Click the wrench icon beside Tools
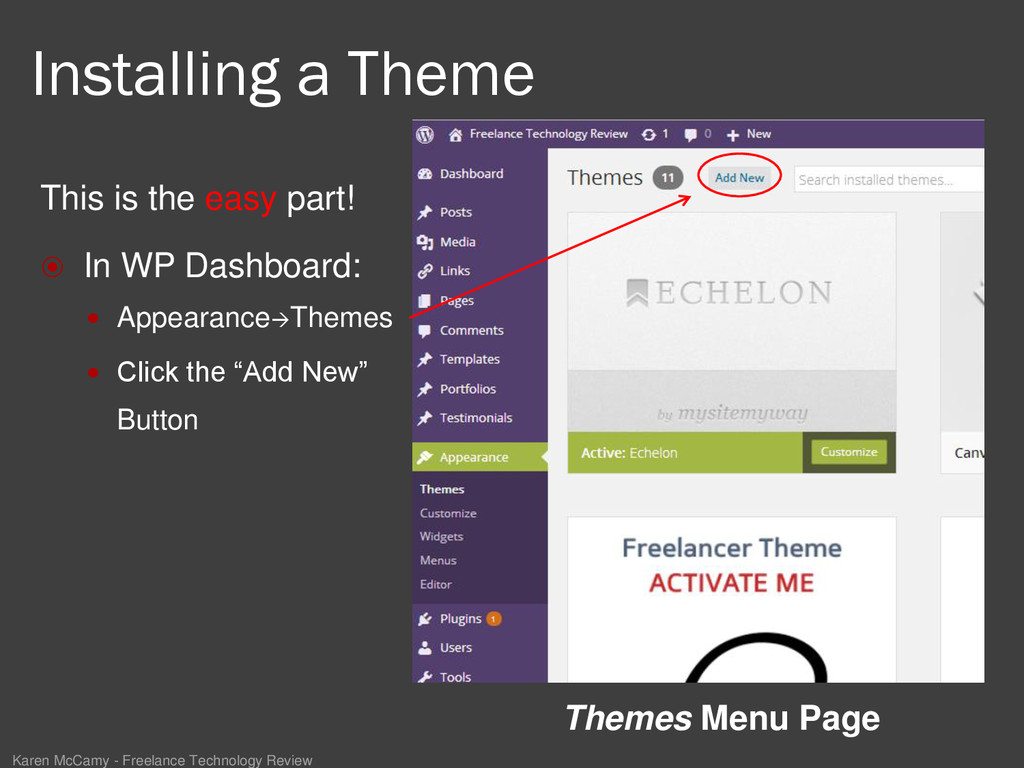Image resolution: width=1024 pixels, height=768 pixels. [425, 677]
